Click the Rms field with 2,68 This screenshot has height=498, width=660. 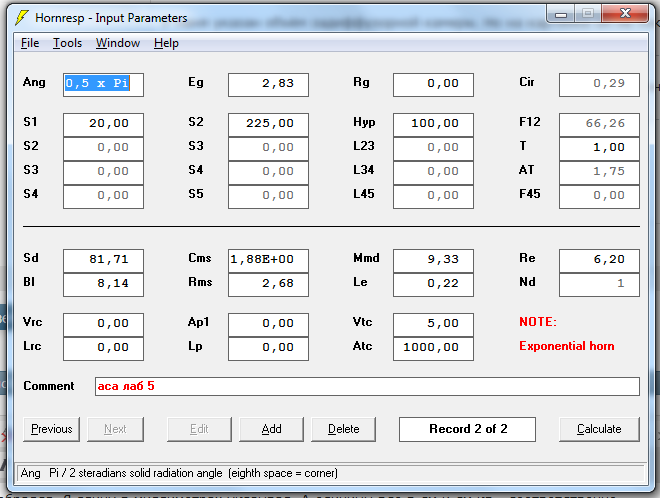(269, 285)
